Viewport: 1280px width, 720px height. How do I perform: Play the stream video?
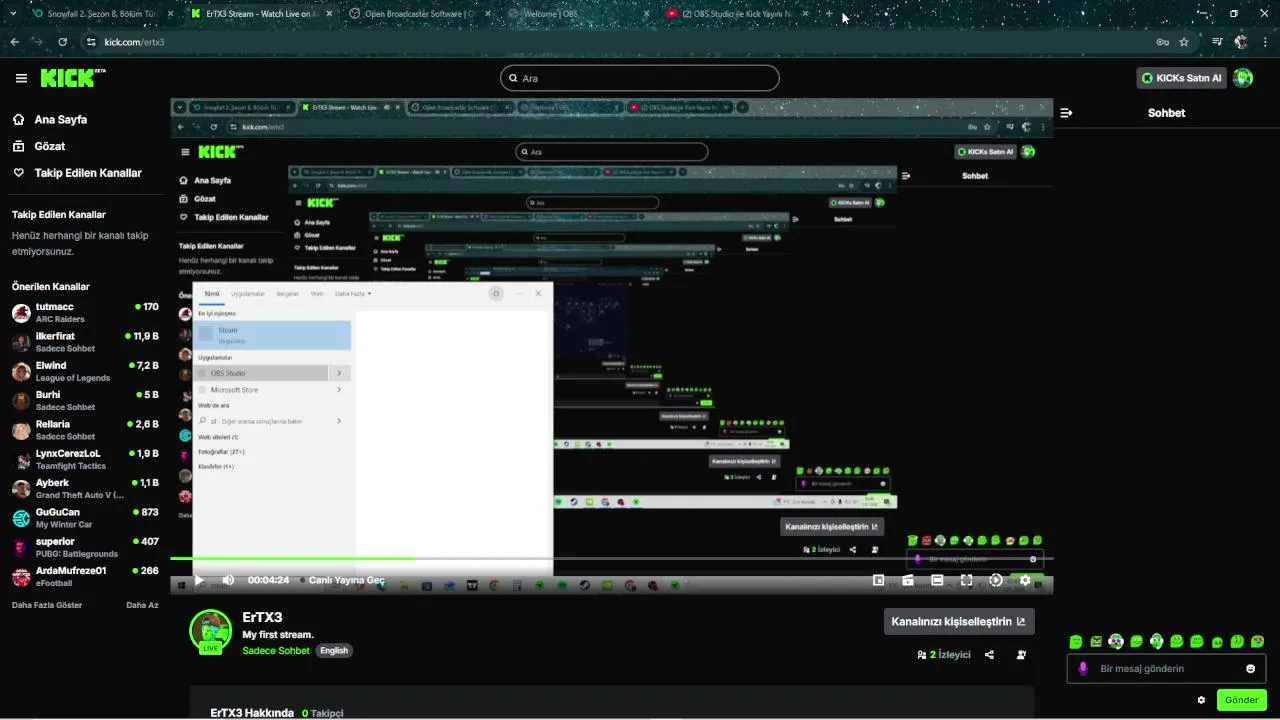pyautogui.click(x=199, y=580)
